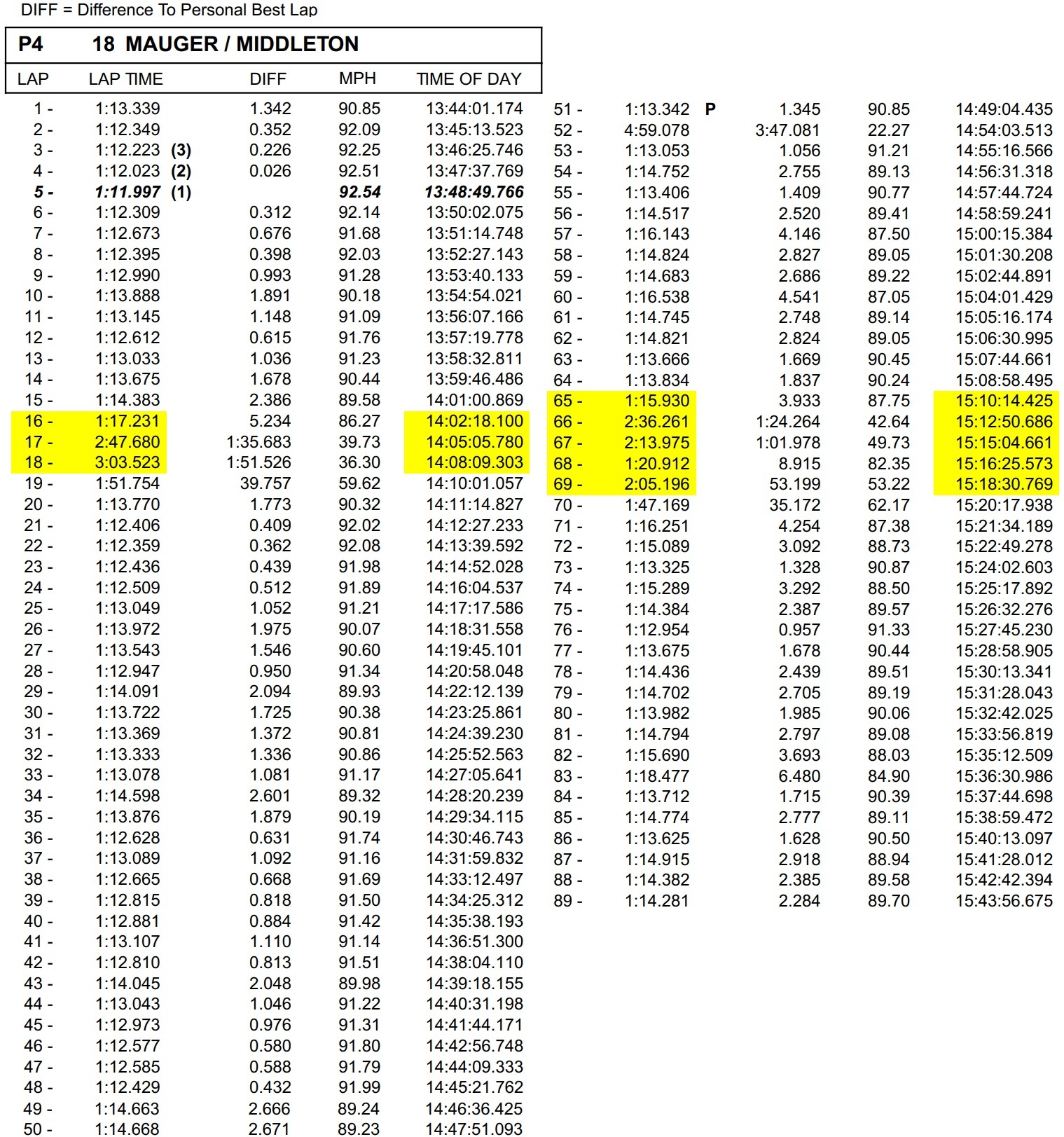
Task: Click the "MAUGER / MIDDLETON" team header
Action: [242, 44]
